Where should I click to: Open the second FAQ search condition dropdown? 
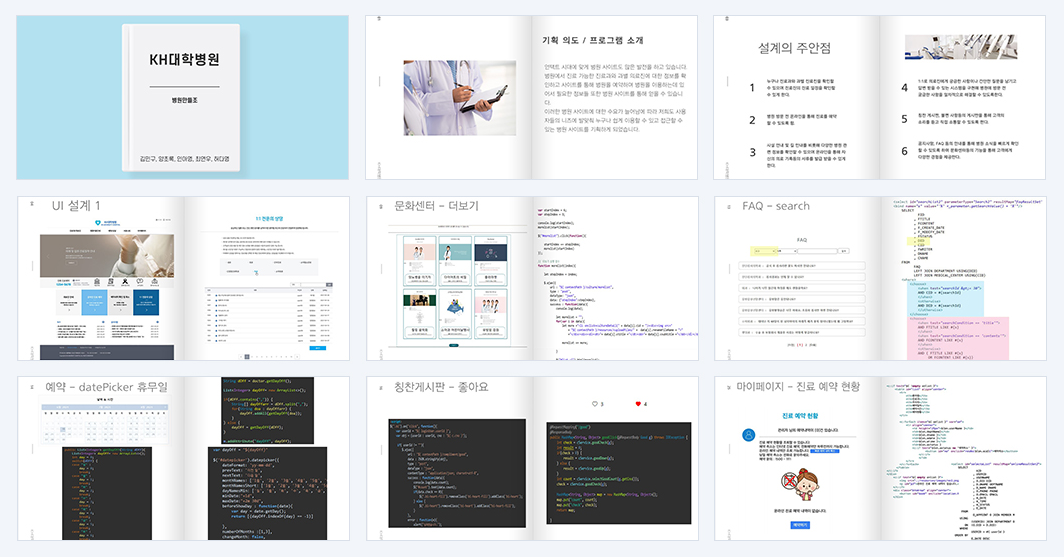787,251
